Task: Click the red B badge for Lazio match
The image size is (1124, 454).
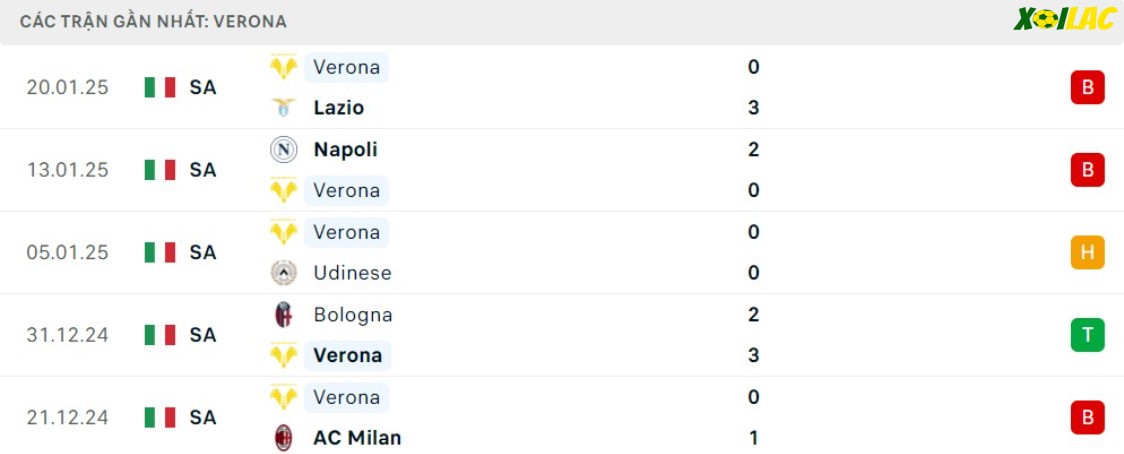Action: [x=1087, y=88]
